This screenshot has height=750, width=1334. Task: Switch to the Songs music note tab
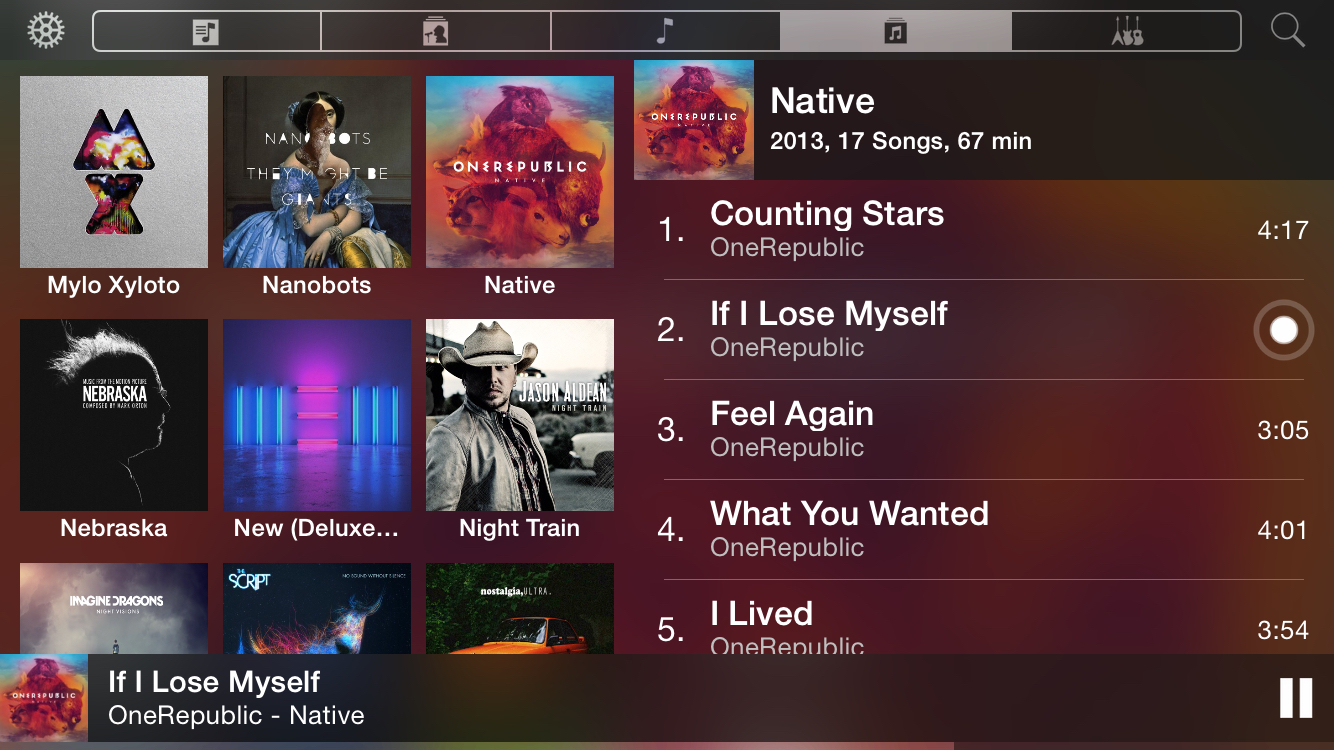click(665, 31)
